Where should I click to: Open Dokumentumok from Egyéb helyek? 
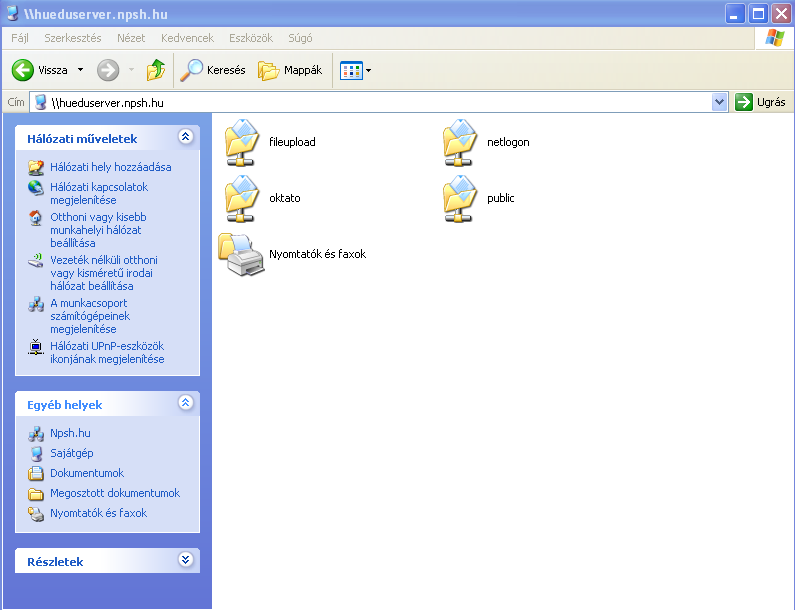point(87,473)
